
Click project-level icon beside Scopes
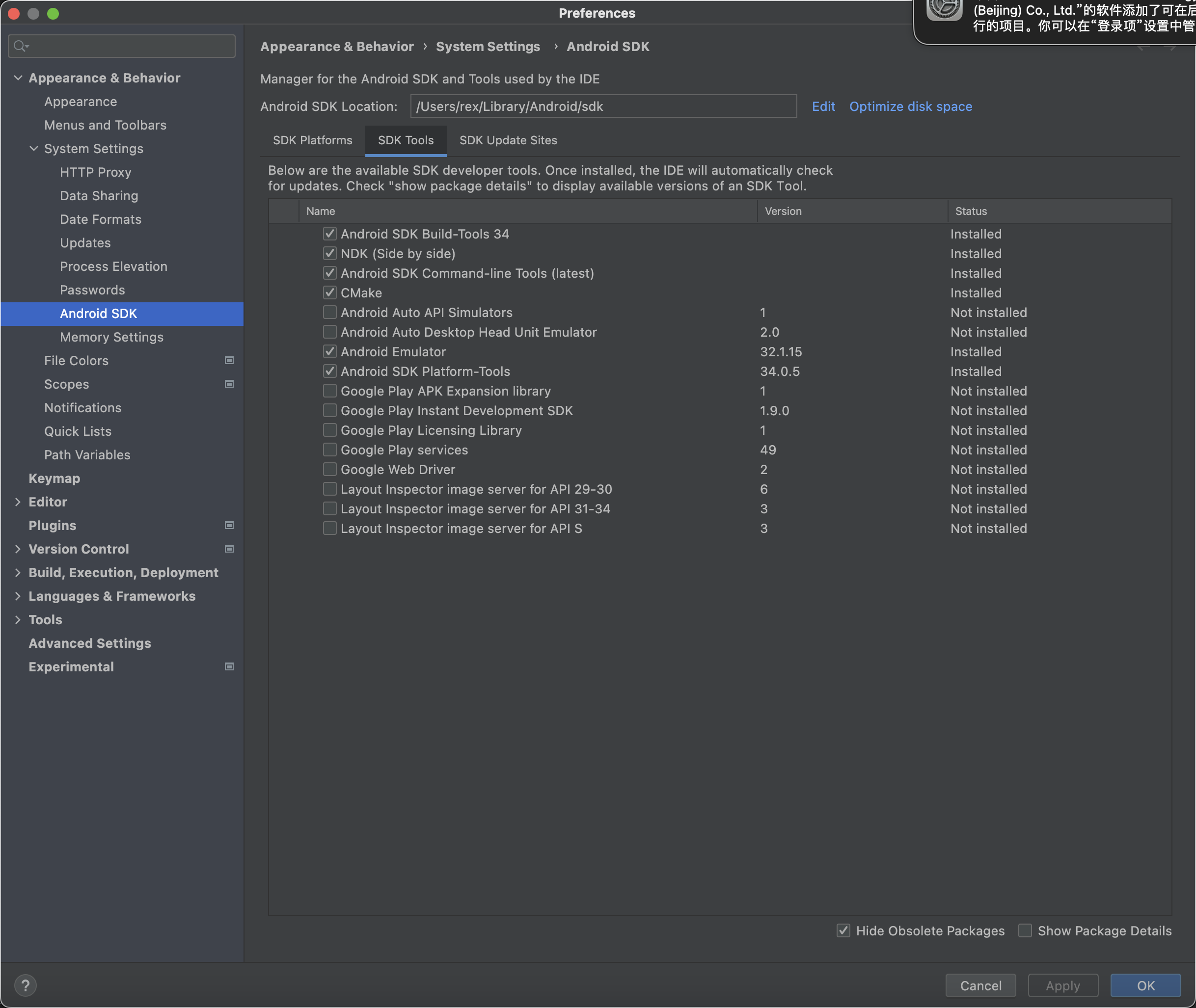click(229, 384)
